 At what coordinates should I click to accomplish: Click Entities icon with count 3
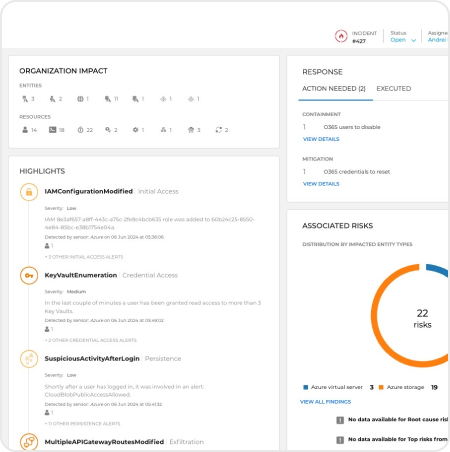pos(25,99)
